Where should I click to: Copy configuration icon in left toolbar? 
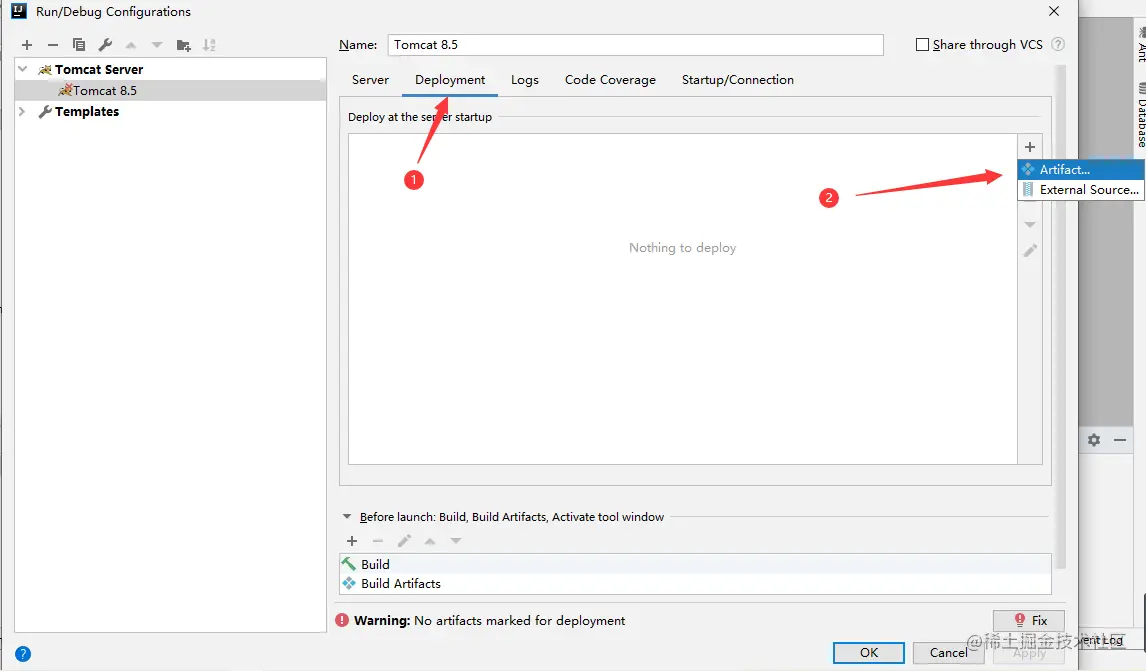79,45
